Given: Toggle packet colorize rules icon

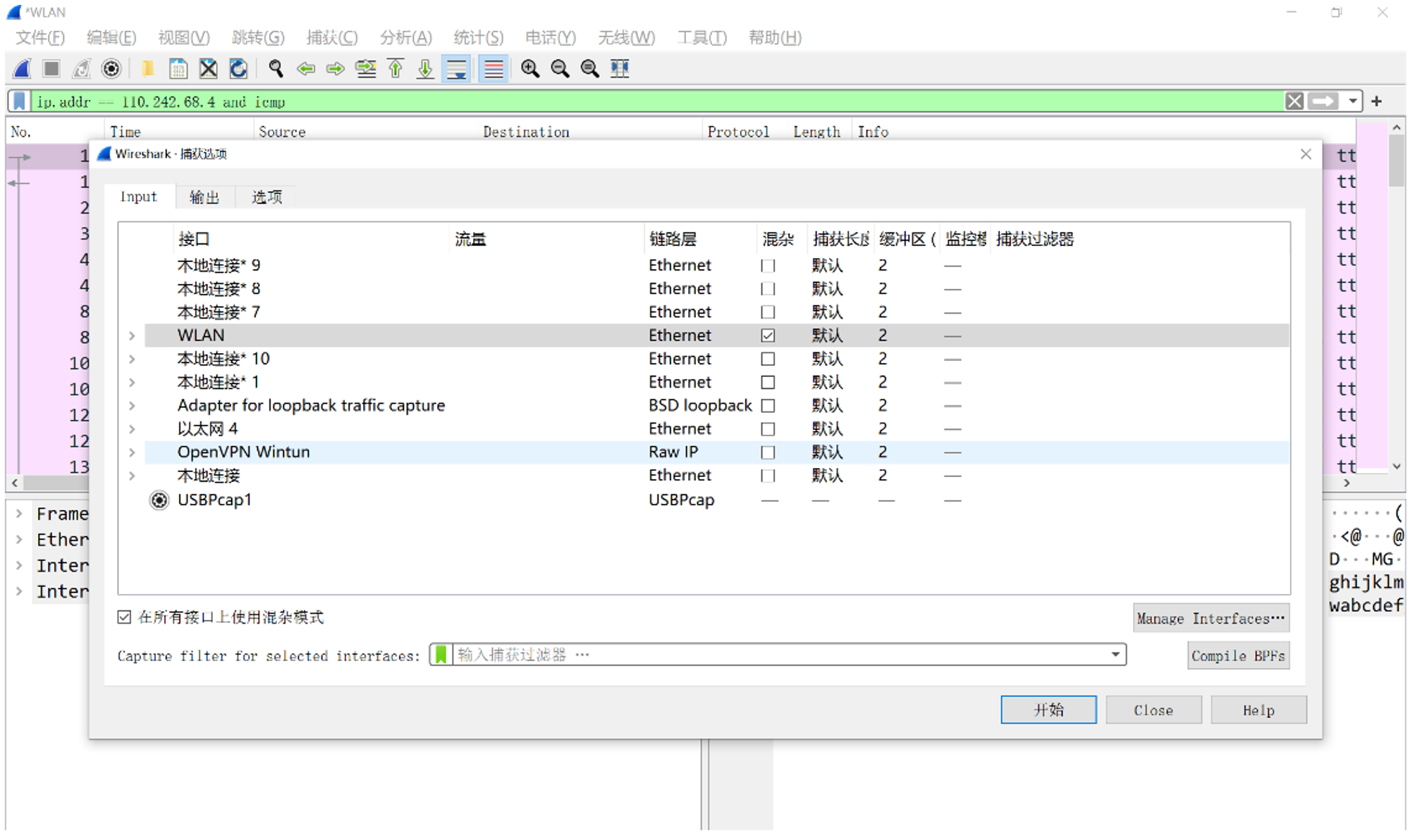Looking at the screenshot, I should 493,68.
